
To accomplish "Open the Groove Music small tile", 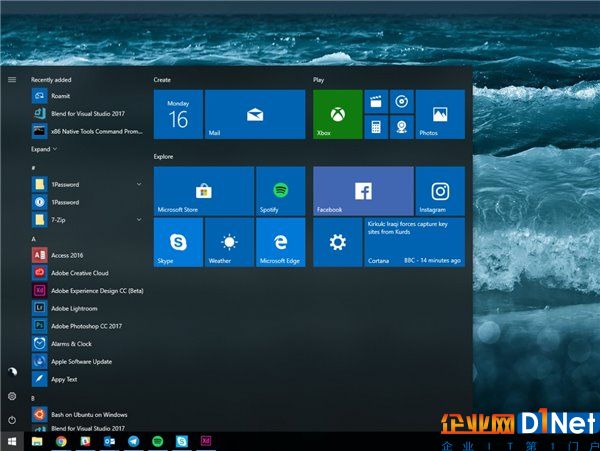I will click(401, 102).
